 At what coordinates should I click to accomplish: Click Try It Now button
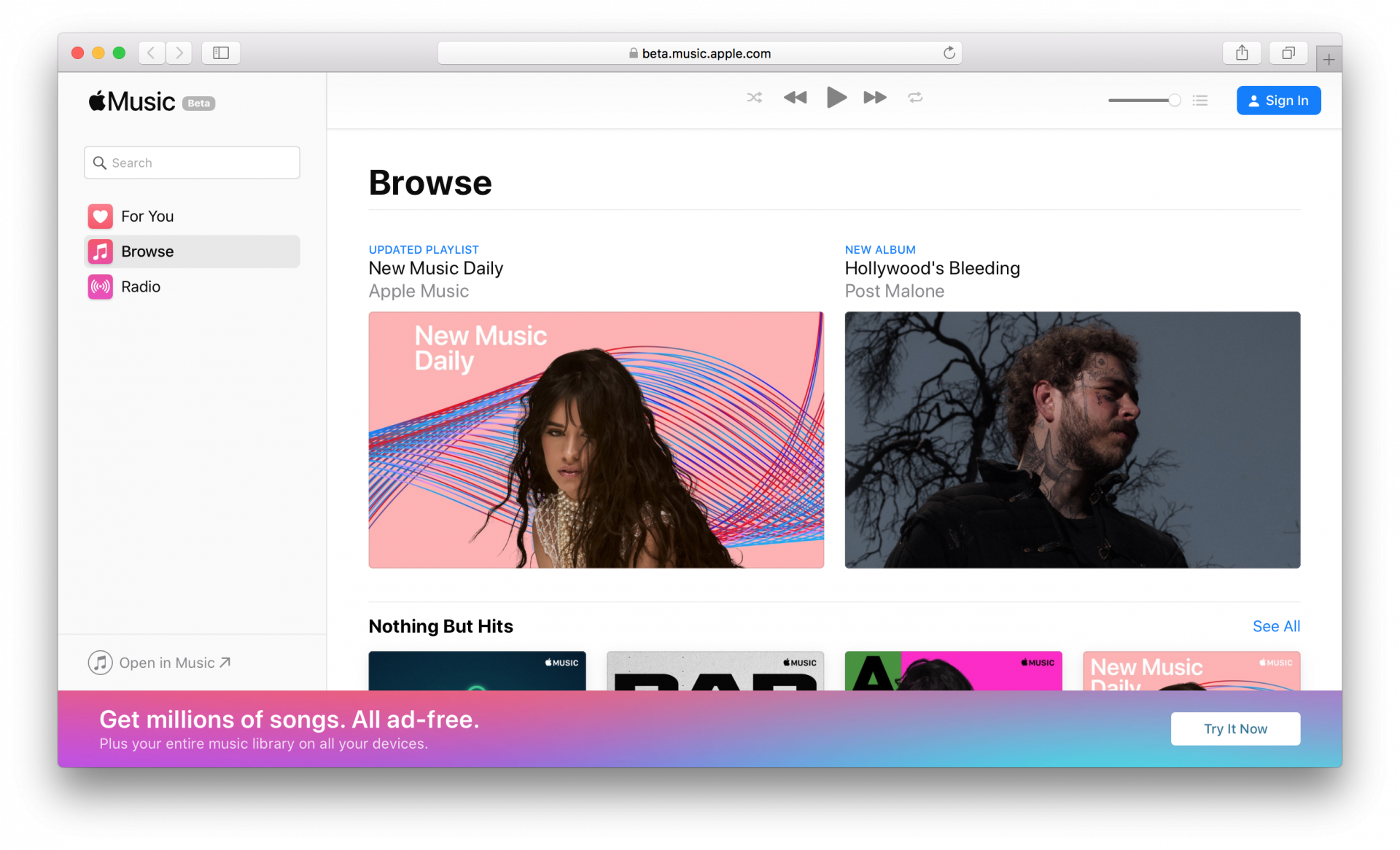(x=1235, y=729)
